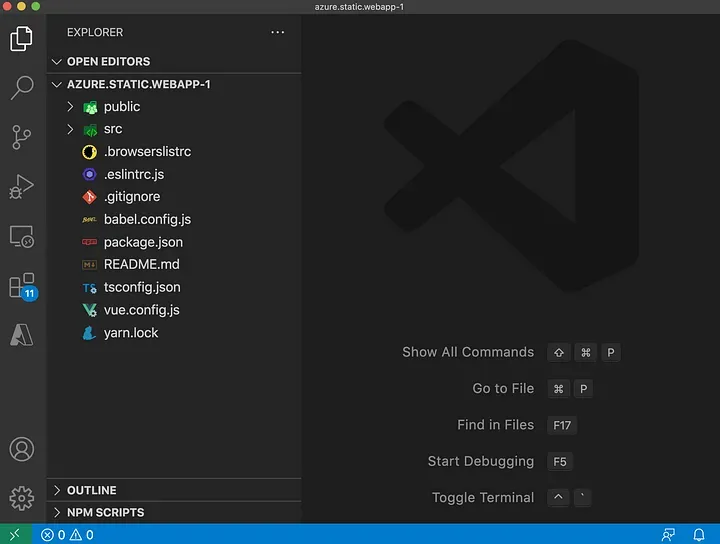Screen dimensions: 720x544
Task: Click the F5 keybinding label
Action: [x=560, y=461]
